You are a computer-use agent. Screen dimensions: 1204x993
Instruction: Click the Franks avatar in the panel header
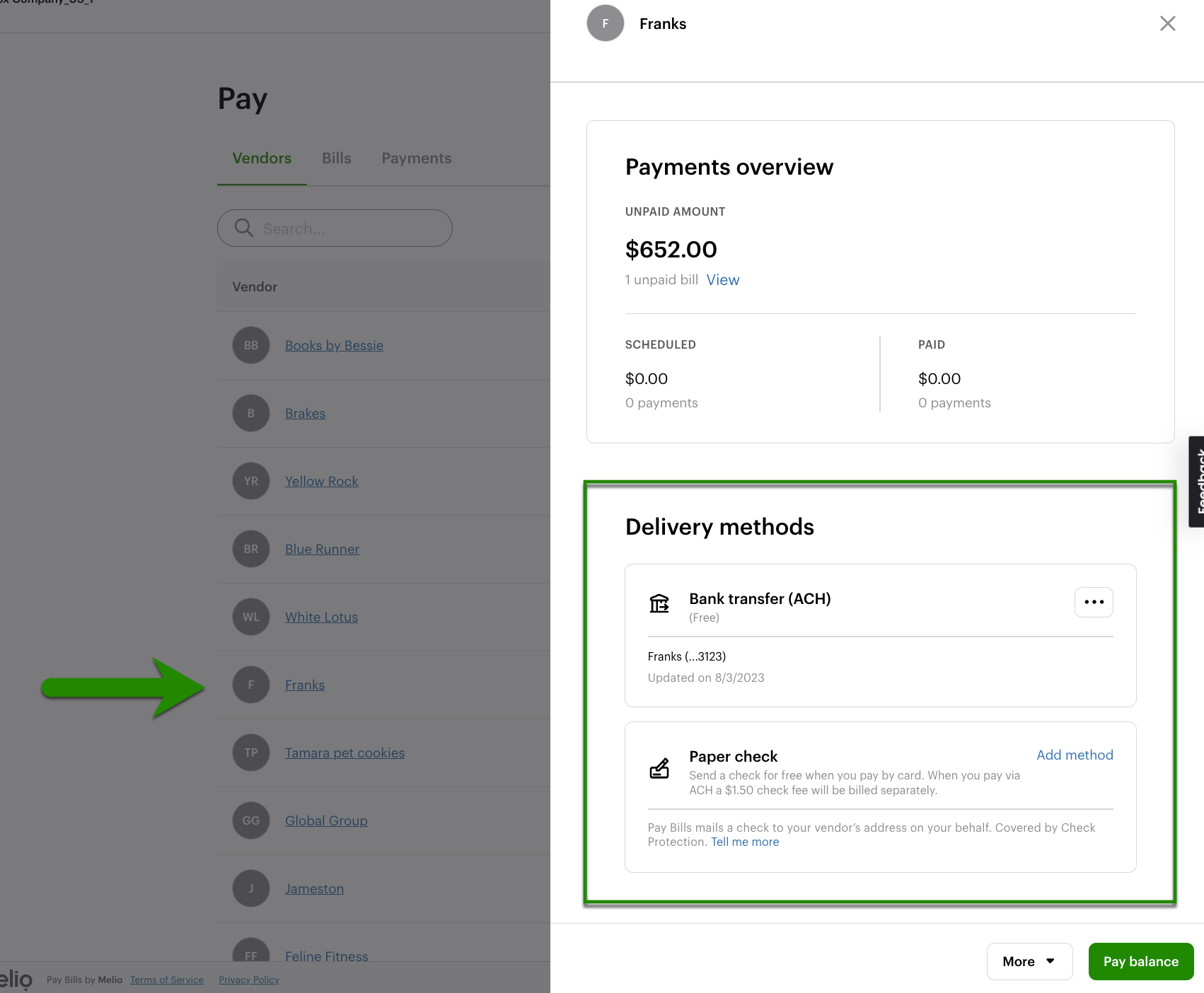tap(606, 23)
